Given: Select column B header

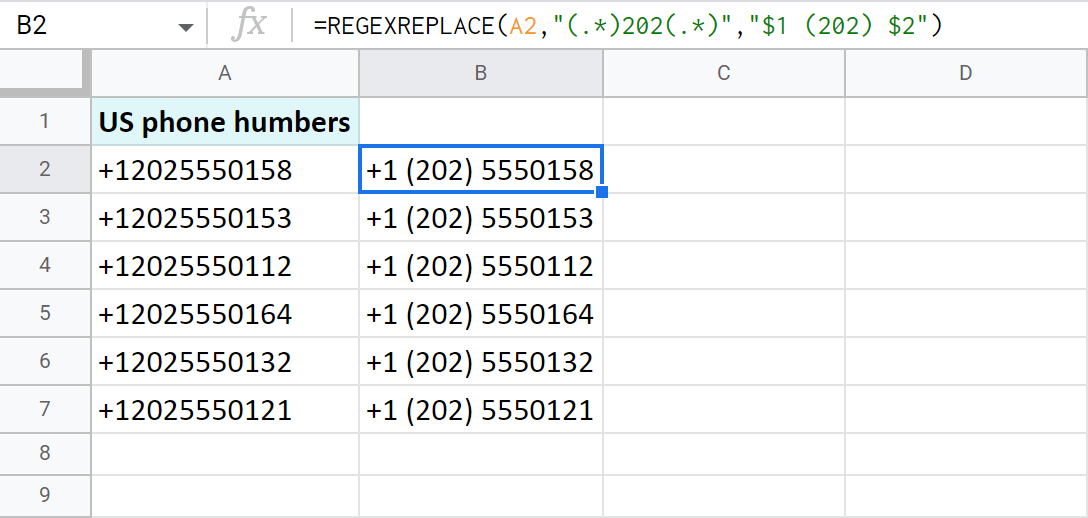Looking at the screenshot, I should point(481,73).
